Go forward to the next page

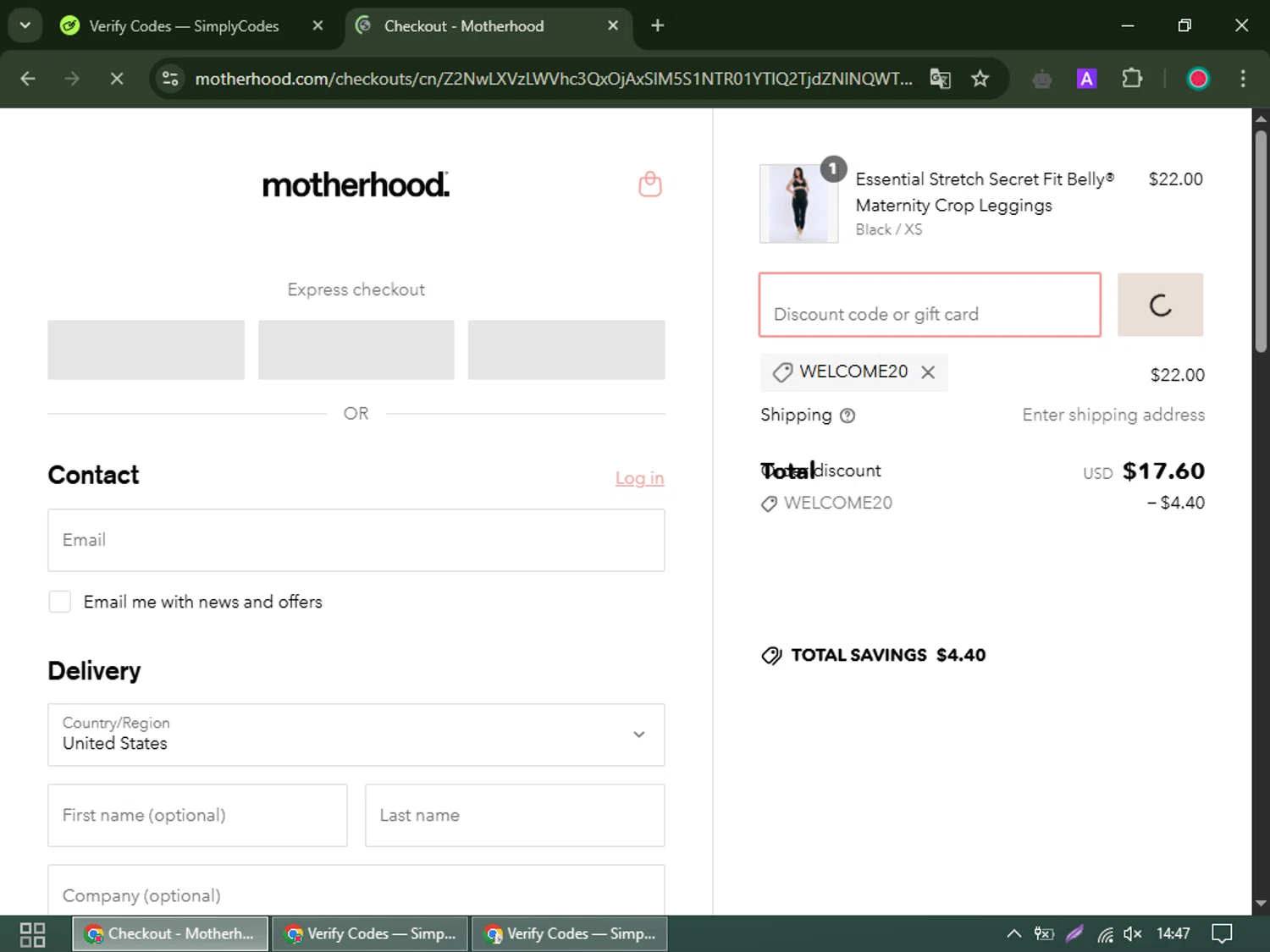tap(72, 79)
